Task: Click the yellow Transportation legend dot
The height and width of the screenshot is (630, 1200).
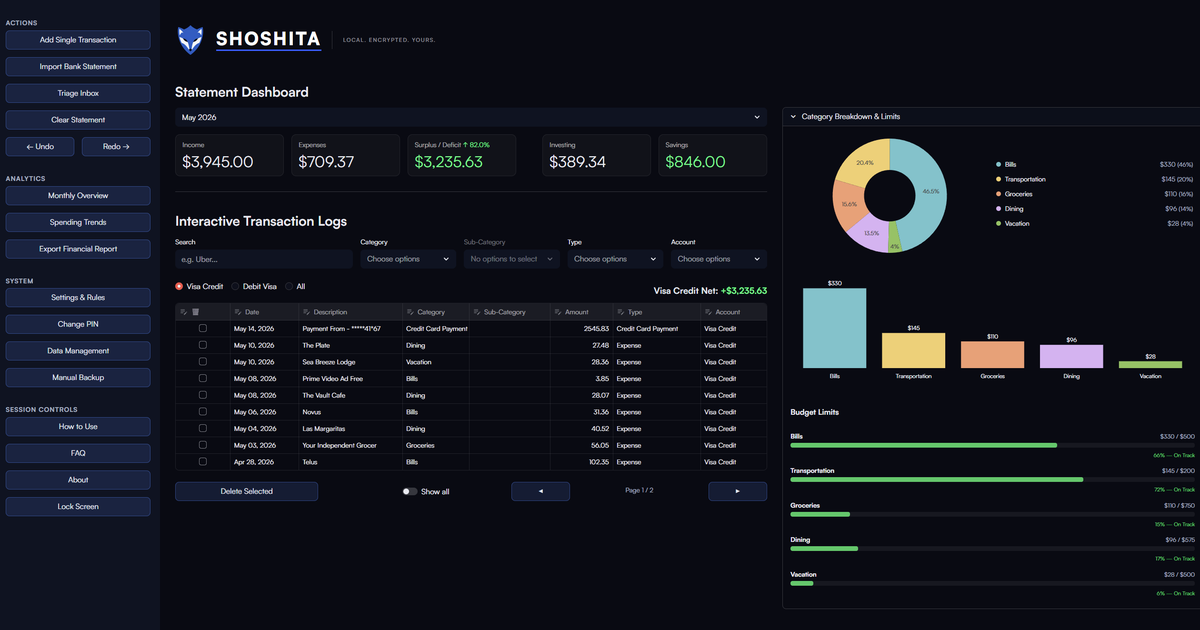Action: point(998,179)
